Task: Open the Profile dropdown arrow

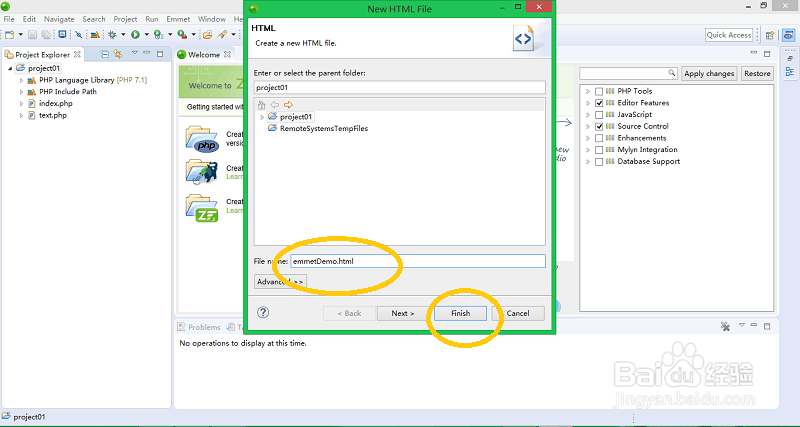Action: (x=170, y=35)
